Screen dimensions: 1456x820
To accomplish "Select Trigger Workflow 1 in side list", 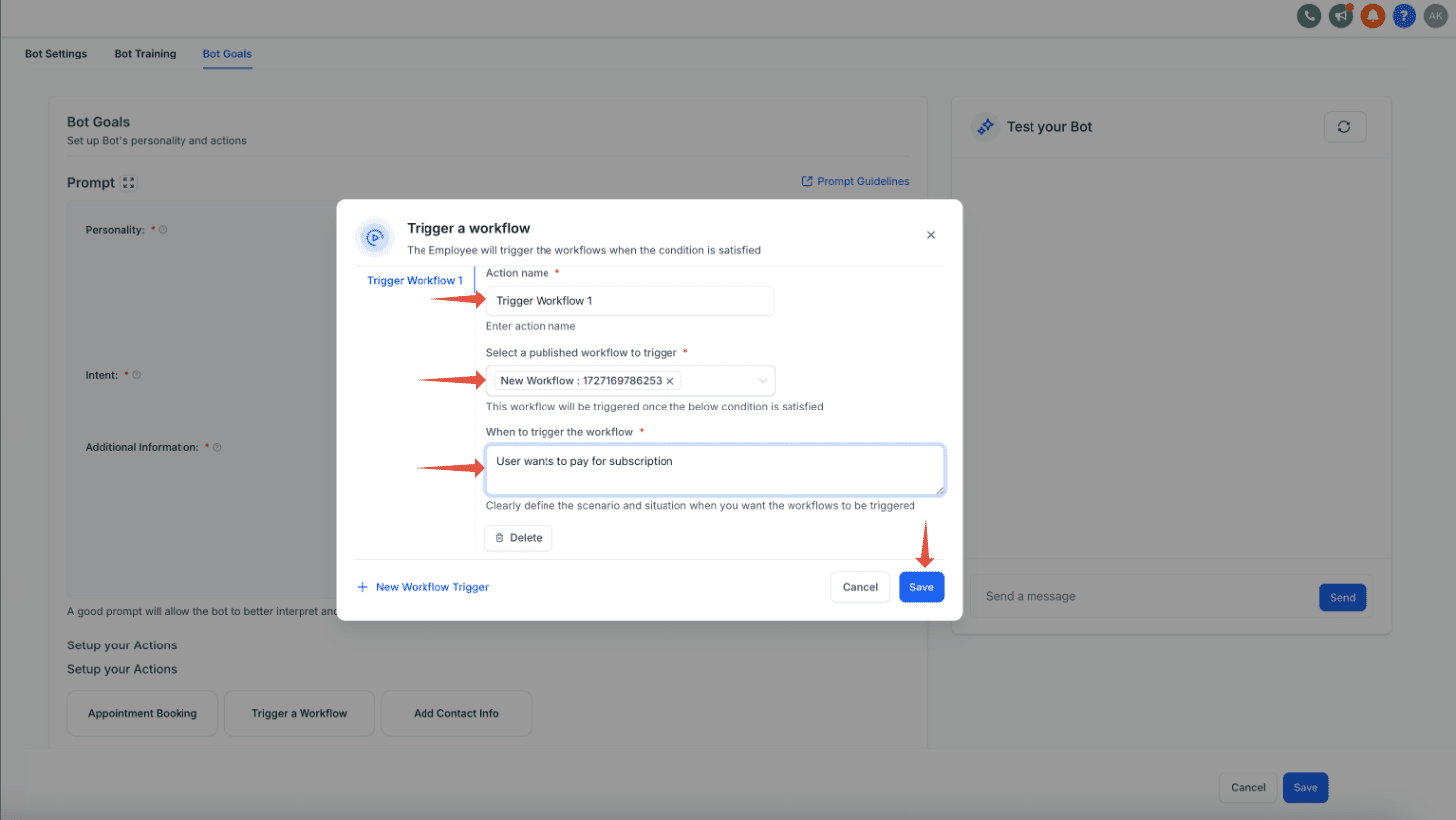I will click(x=415, y=281).
